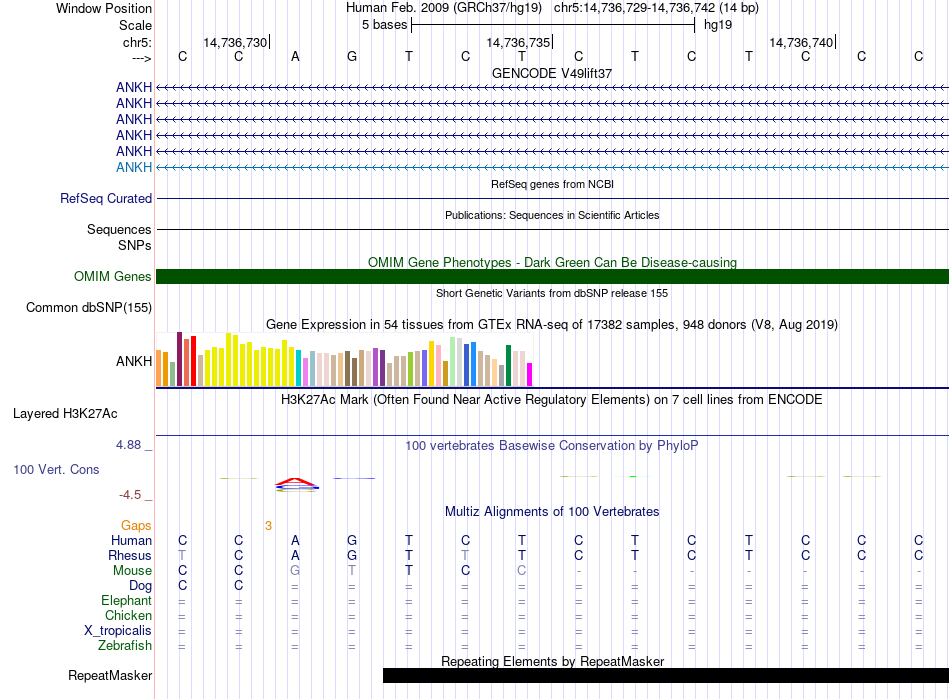
Task: Click the black RepeatMasker element bar
Action: pyautogui.click(x=665, y=676)
